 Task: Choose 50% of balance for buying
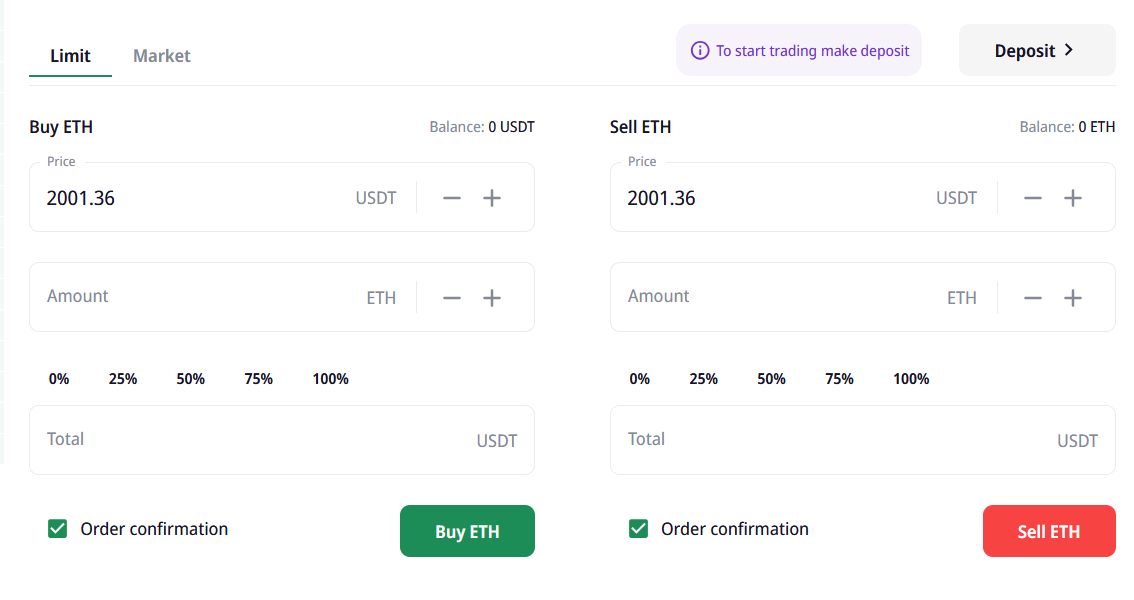tap(190, 379)
